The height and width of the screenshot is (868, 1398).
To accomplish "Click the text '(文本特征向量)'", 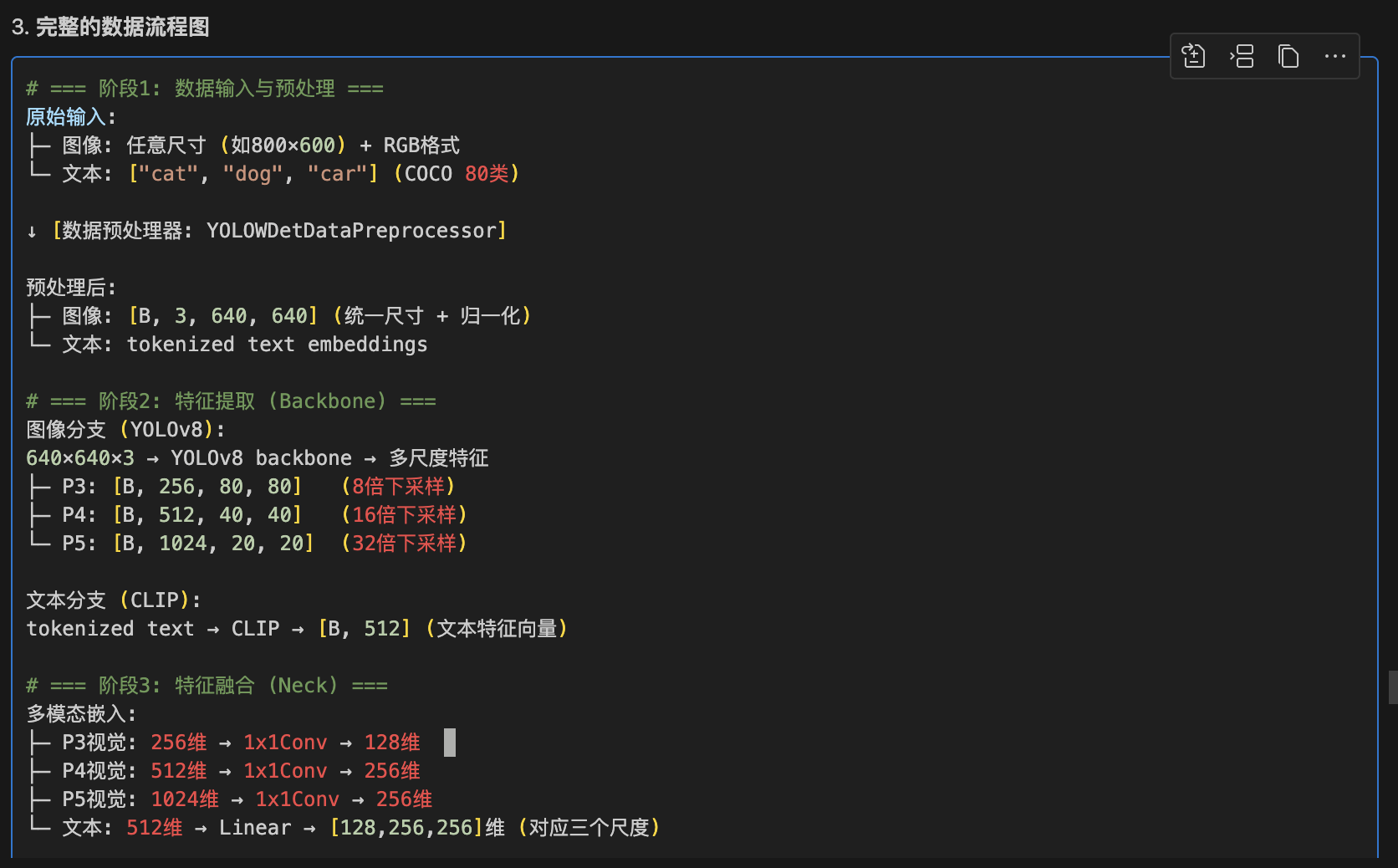I will [x=497, y=629].
